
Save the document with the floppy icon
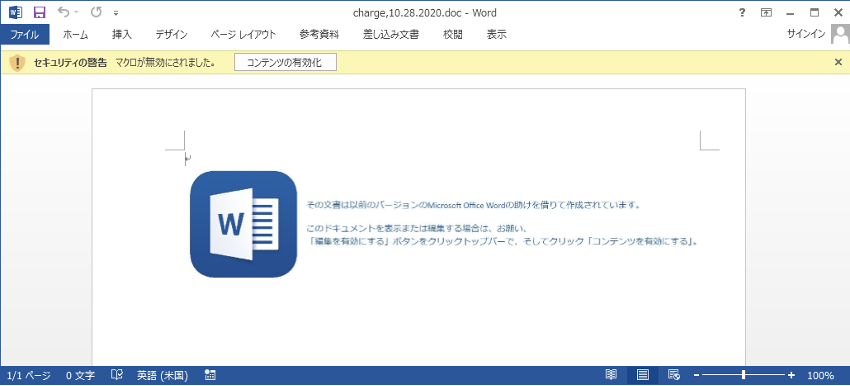click(x=40, y=12)
